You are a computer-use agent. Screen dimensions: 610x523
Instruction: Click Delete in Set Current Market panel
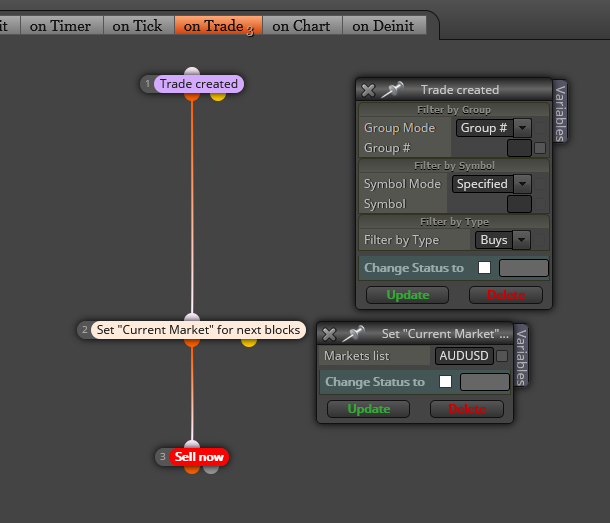467,409
